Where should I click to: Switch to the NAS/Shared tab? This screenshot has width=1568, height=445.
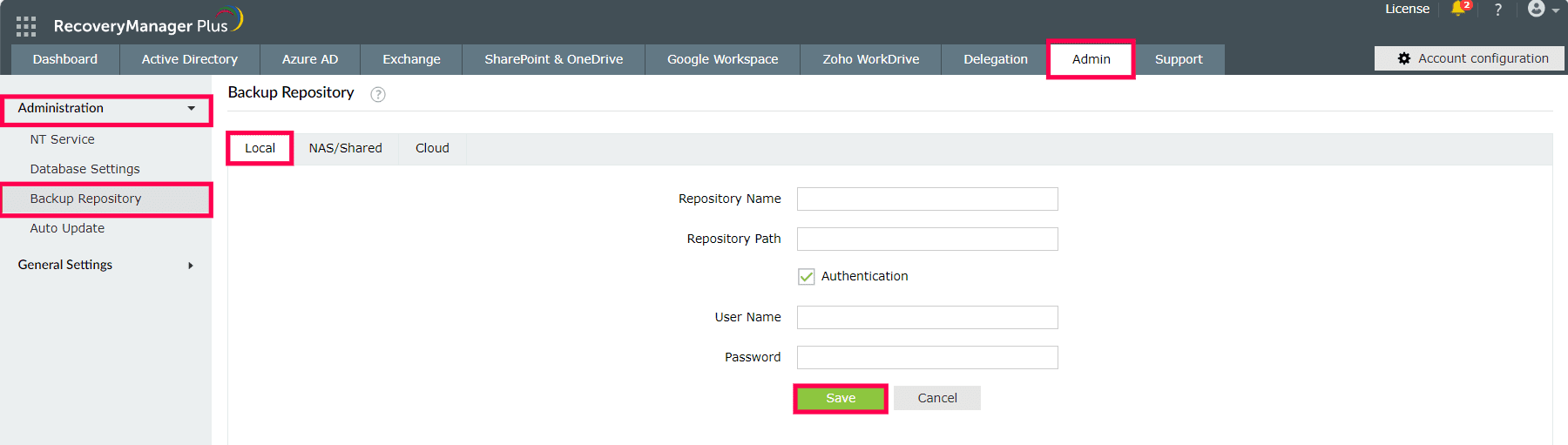(x=346, y=148)
